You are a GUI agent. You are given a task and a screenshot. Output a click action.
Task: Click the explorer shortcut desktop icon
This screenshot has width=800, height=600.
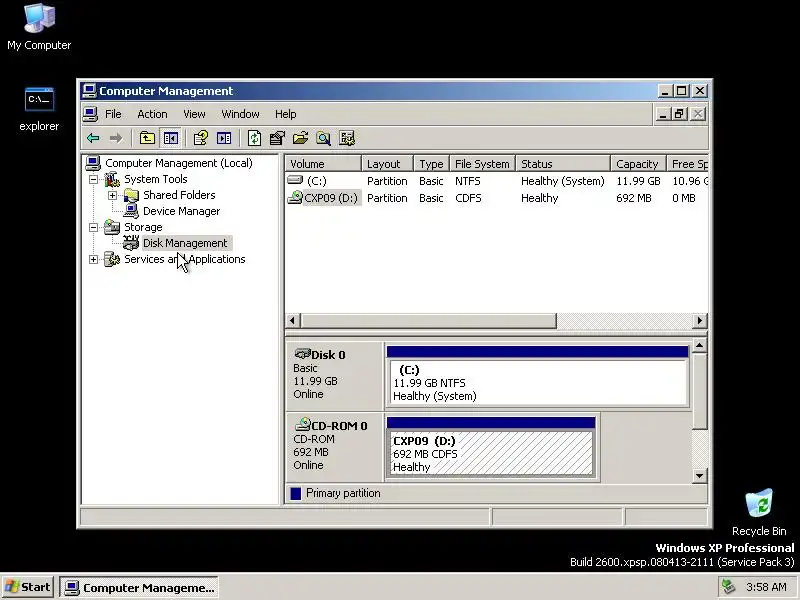(39, 109)
